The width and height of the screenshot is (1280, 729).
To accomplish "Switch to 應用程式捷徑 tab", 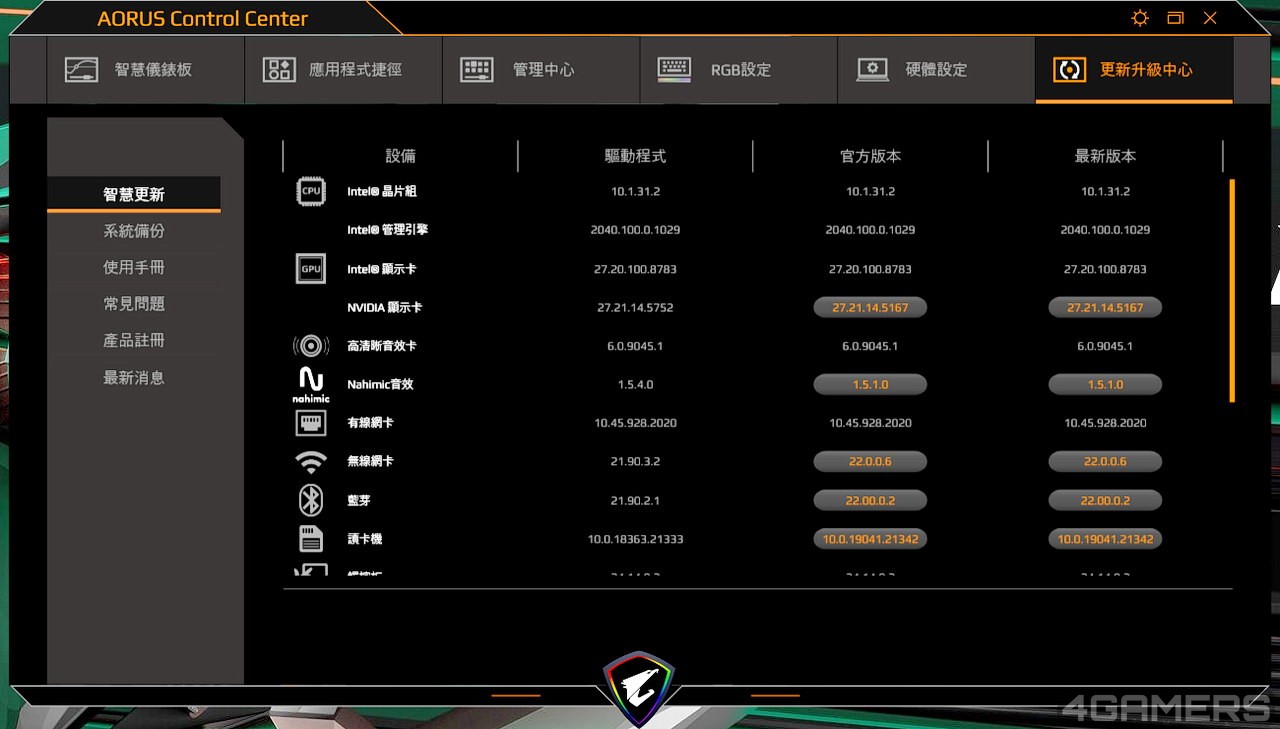I will 343,70.
